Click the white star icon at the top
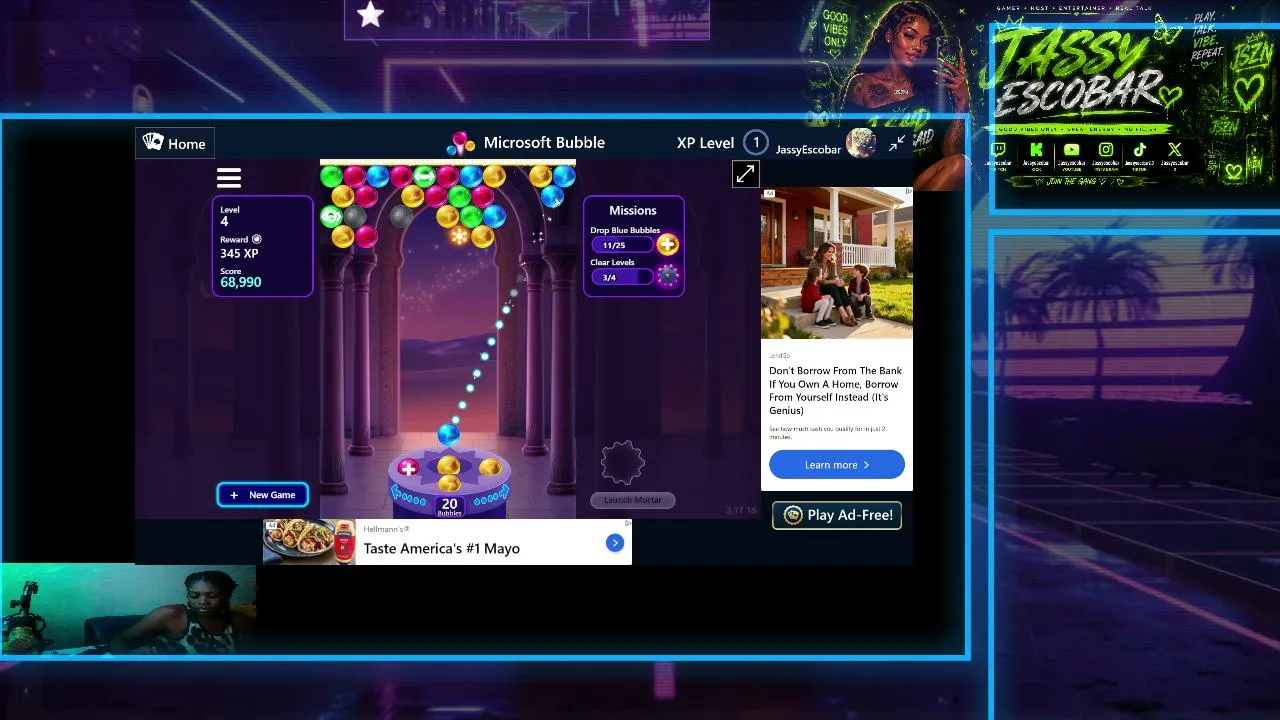Viewport: 1280px width, 720px height. [x=370, y=14]
